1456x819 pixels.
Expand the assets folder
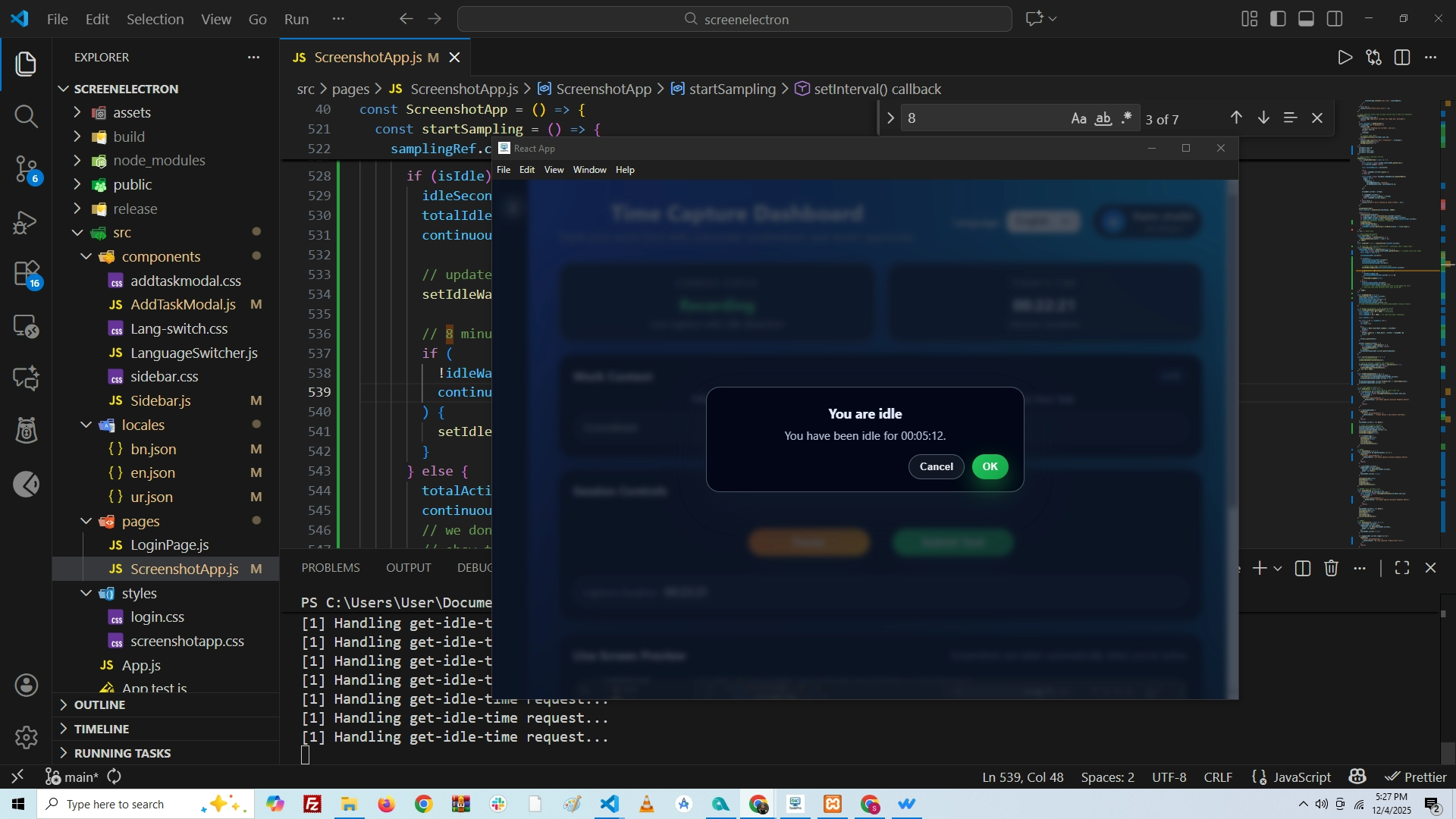click(x=132, y=112)
